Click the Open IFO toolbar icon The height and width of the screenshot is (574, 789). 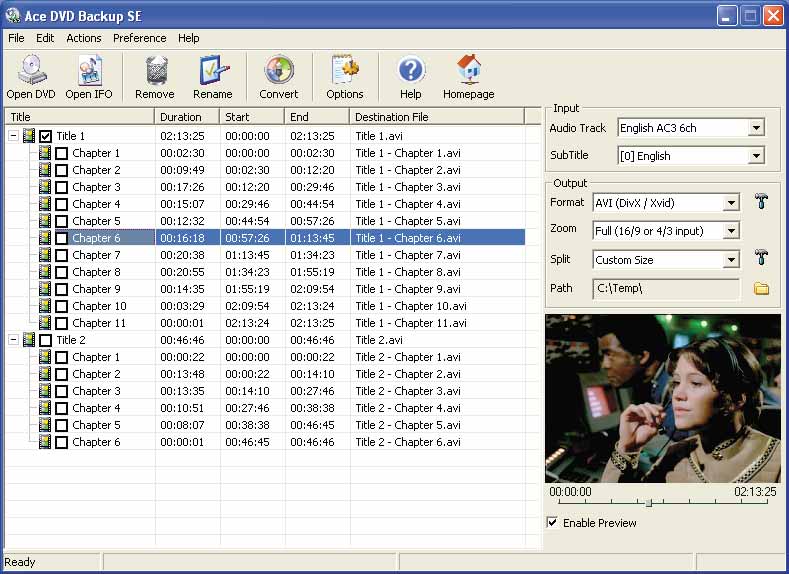coord(90,70)
